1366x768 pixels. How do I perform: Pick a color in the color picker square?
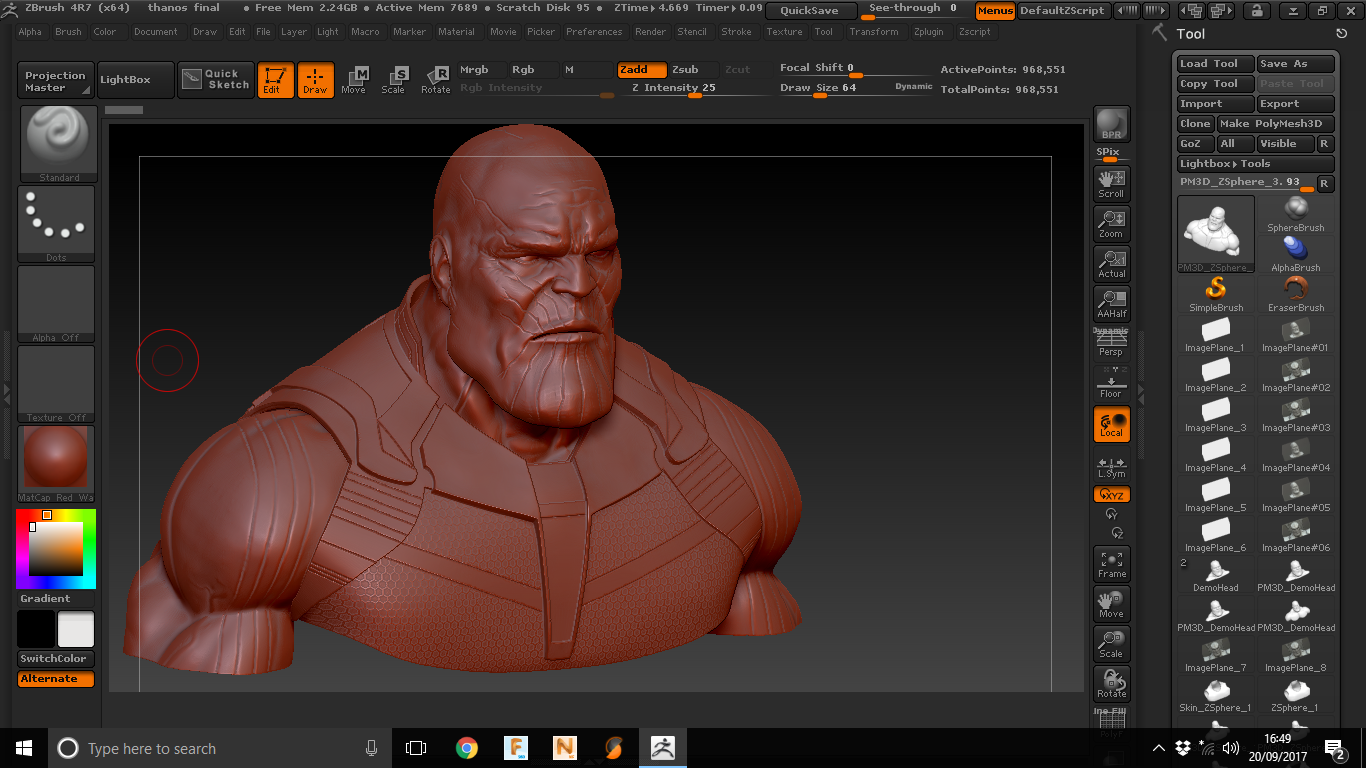coord(54,549)
